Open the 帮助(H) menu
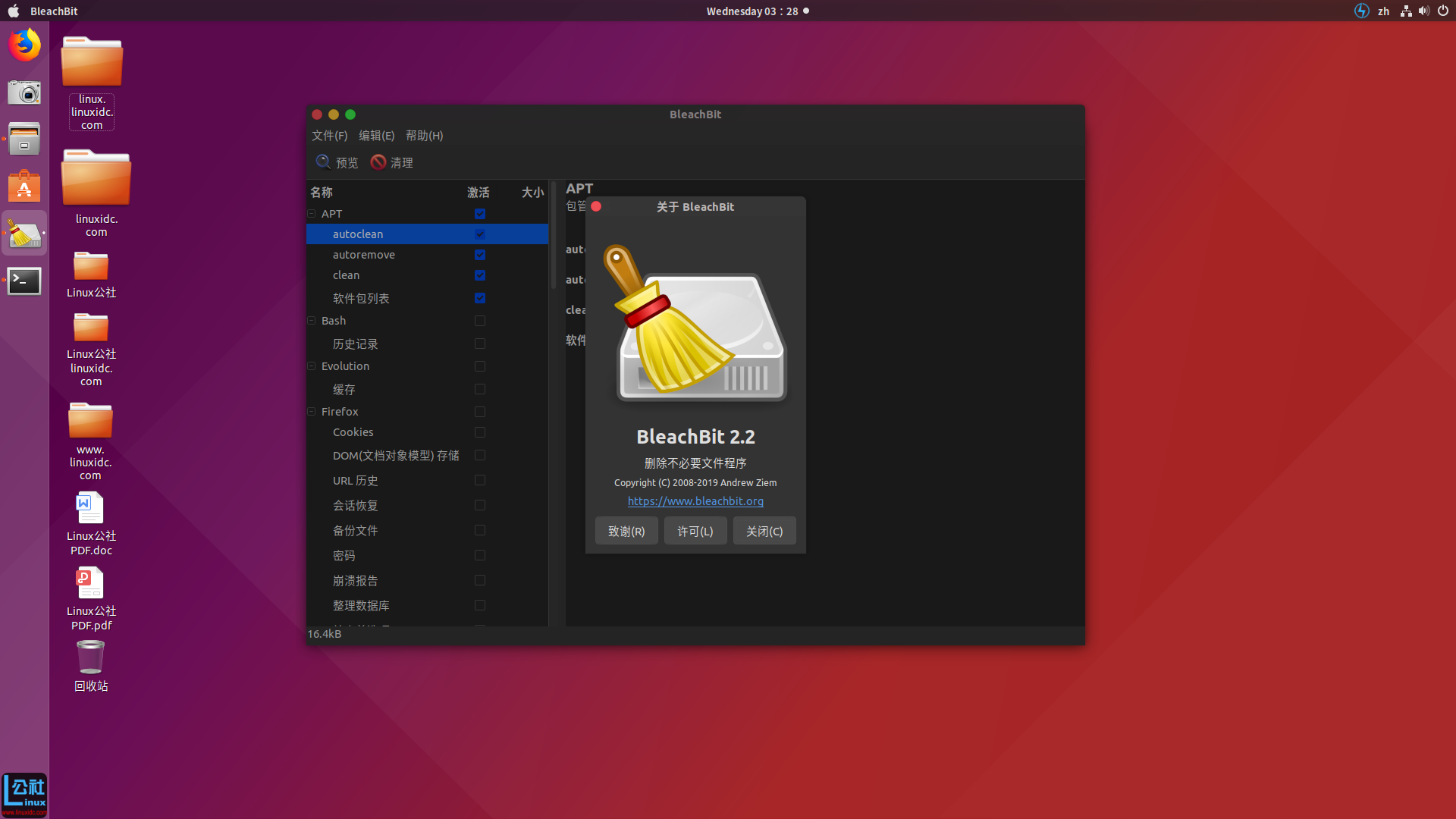 [425, 135]
